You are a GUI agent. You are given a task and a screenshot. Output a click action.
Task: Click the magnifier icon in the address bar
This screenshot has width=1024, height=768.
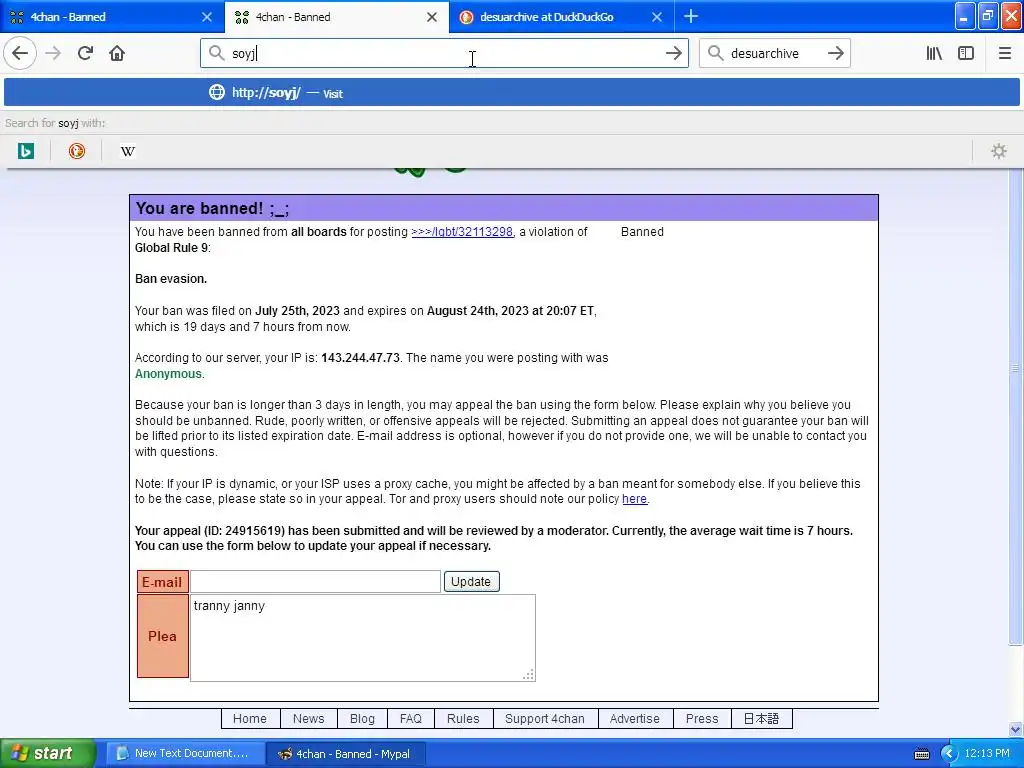[216, 53]
